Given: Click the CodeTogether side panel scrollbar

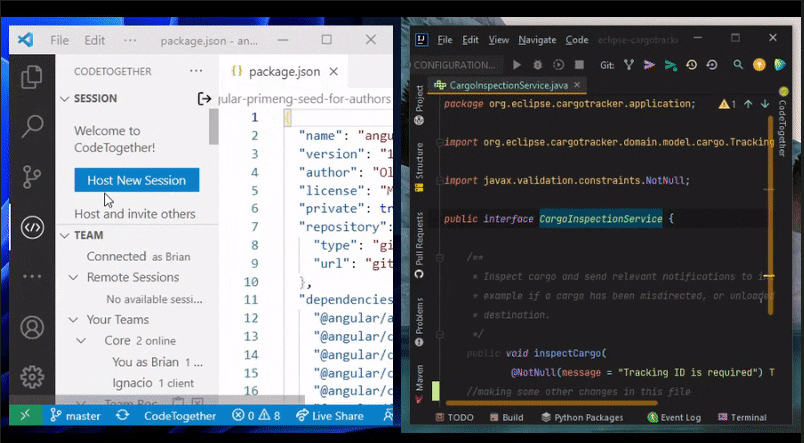Looking at the screenshot, I should coord(213,127).
